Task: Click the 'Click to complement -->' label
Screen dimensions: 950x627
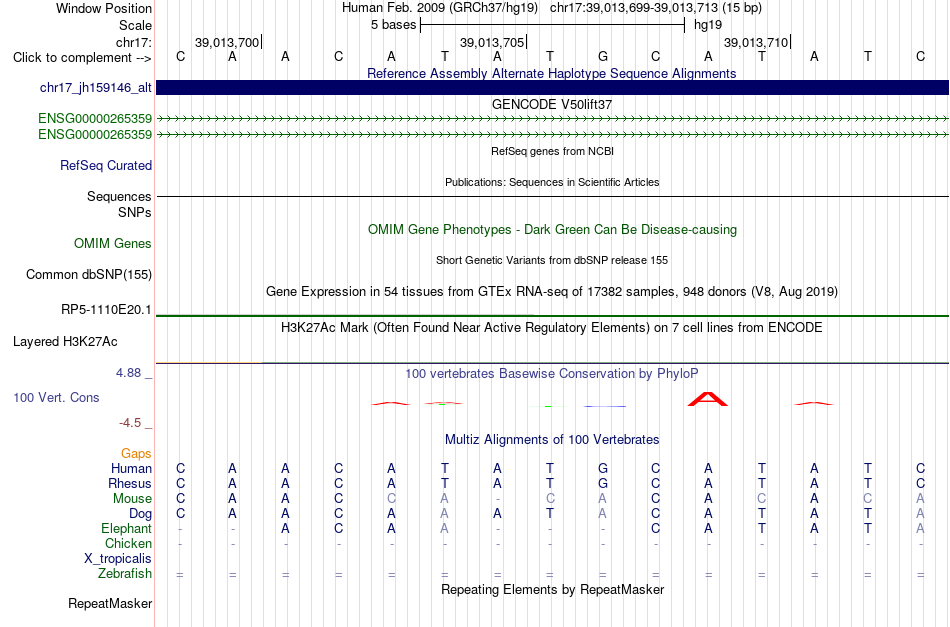Action: coord(82,58)
